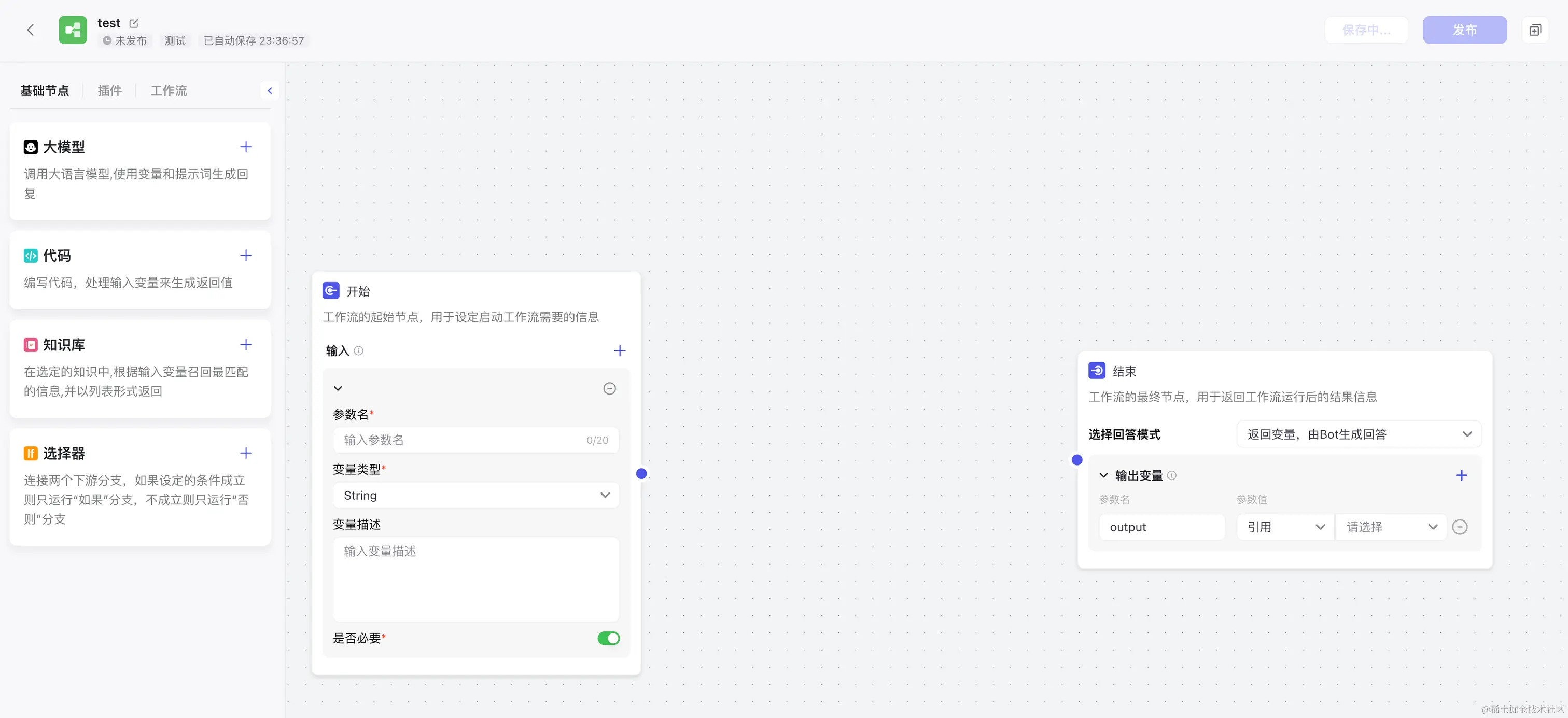Toggle the 是否必要 switch
The image size is (1568, 718).
(608, 638)
